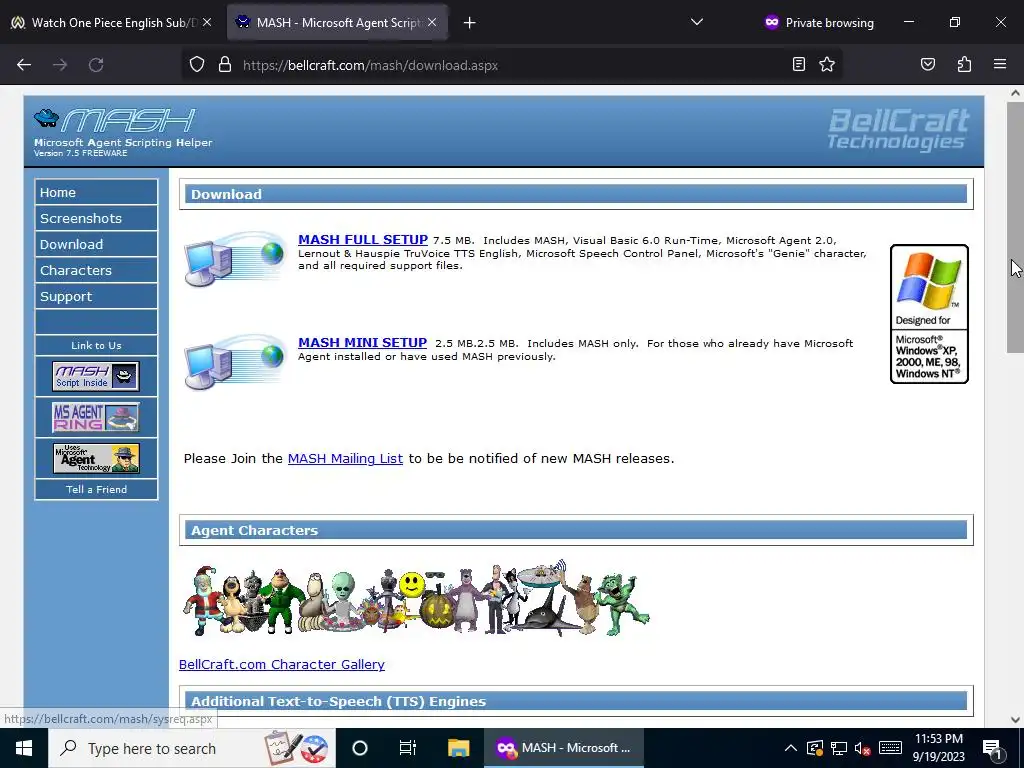Open the Windows Start menu
The image size is (1024, 768).
coord(24,748)
